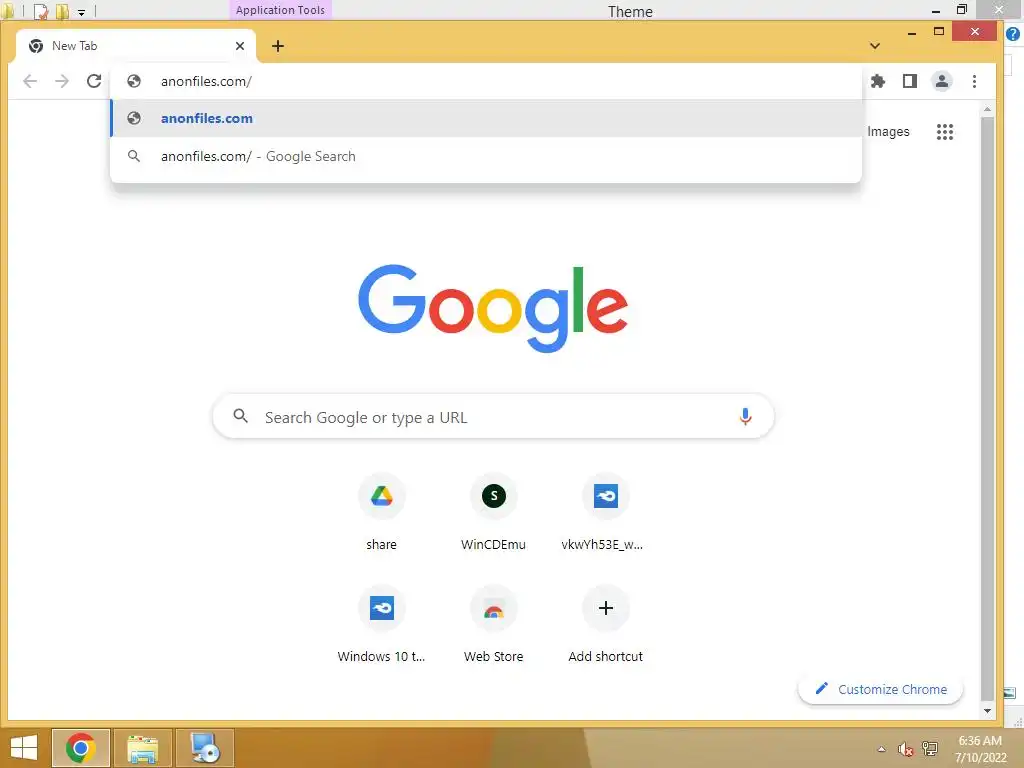Open a new tab with plus button
The height and width of the screenshot is (768, 1024).
278,46
